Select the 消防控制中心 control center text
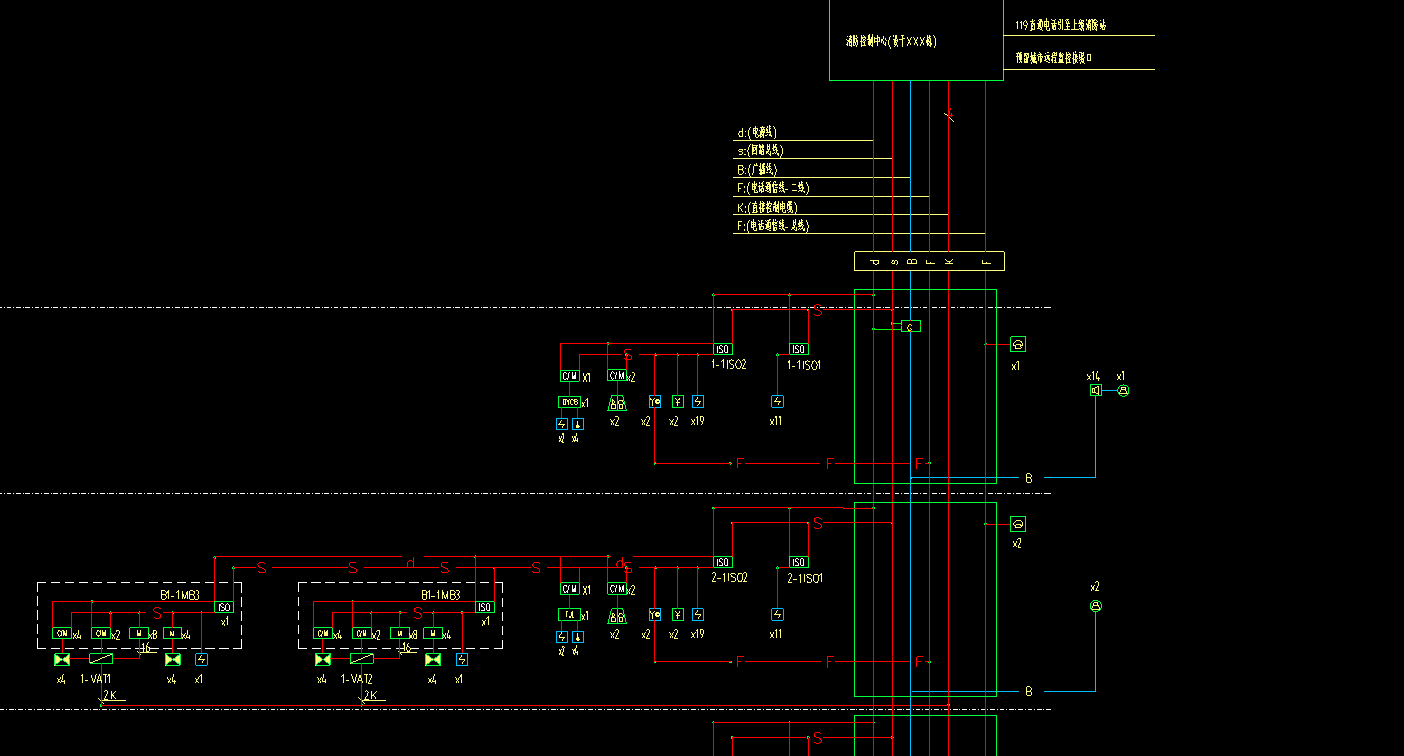Screen dimensions: 1404x756 [x=890, y=42]
